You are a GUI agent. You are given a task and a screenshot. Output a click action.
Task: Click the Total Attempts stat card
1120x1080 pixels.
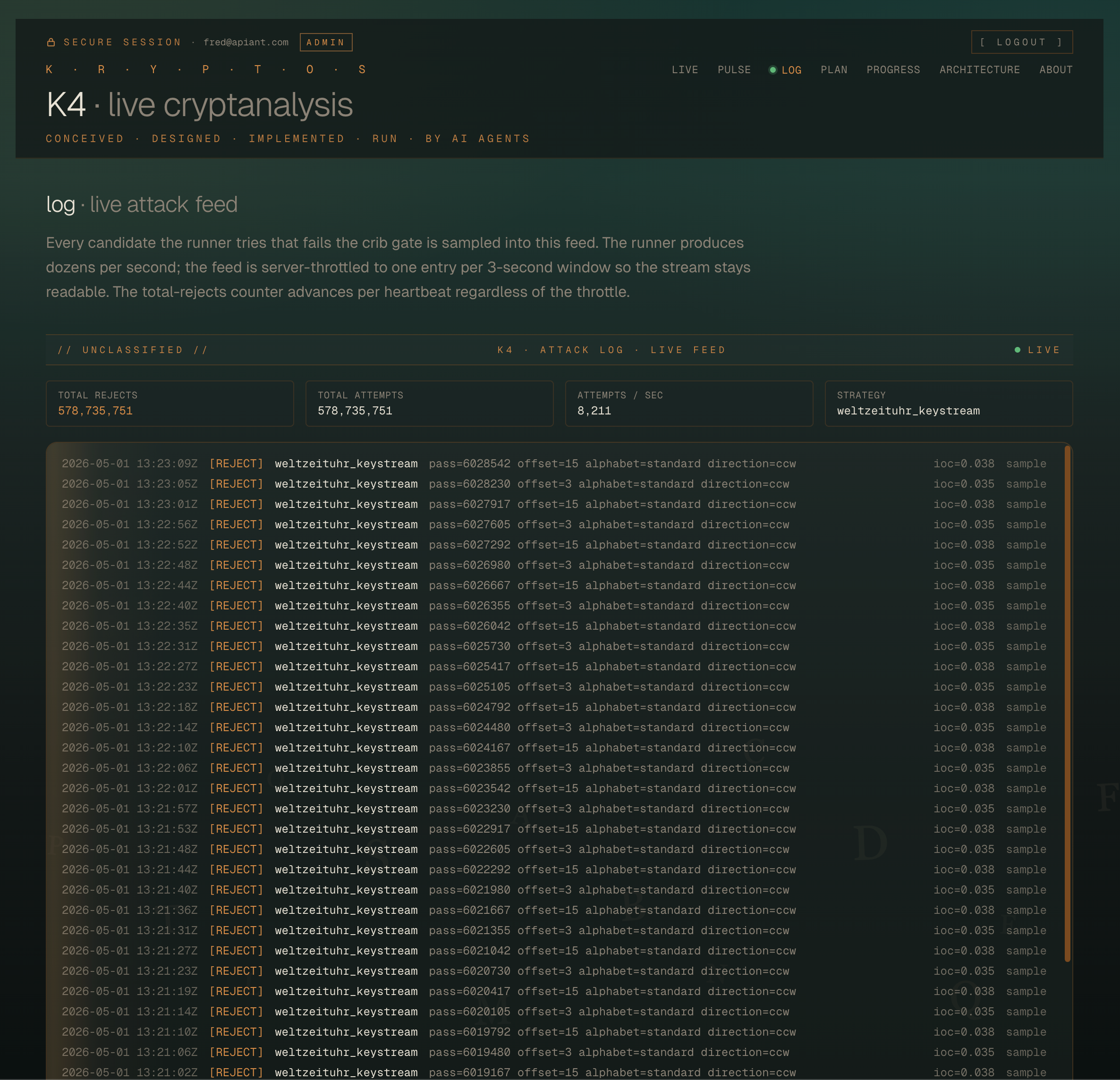pyautogui.click(x=429, y=403)
